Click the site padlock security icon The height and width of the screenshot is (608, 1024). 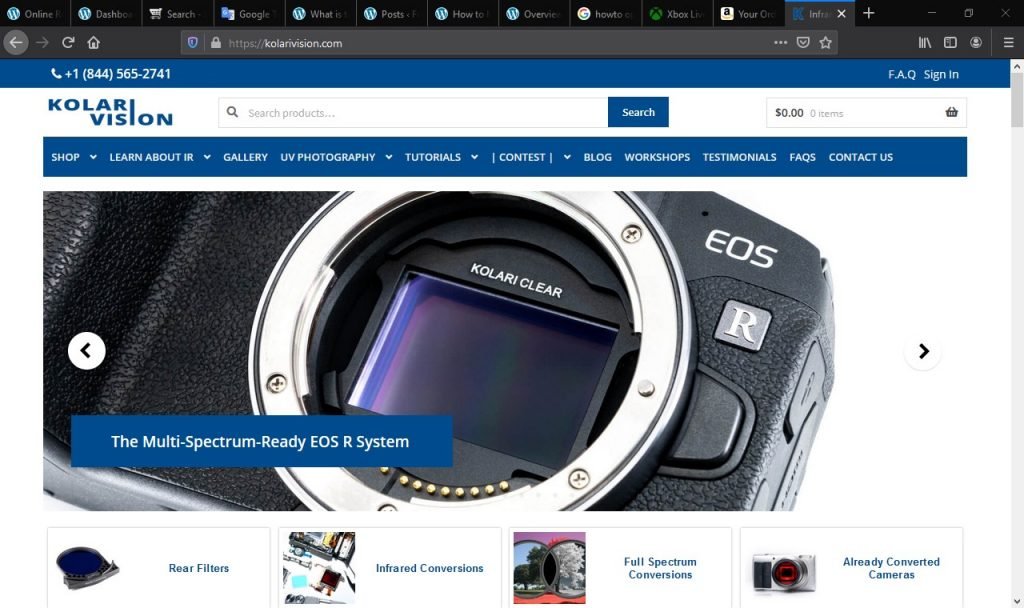tap(216, 42)
